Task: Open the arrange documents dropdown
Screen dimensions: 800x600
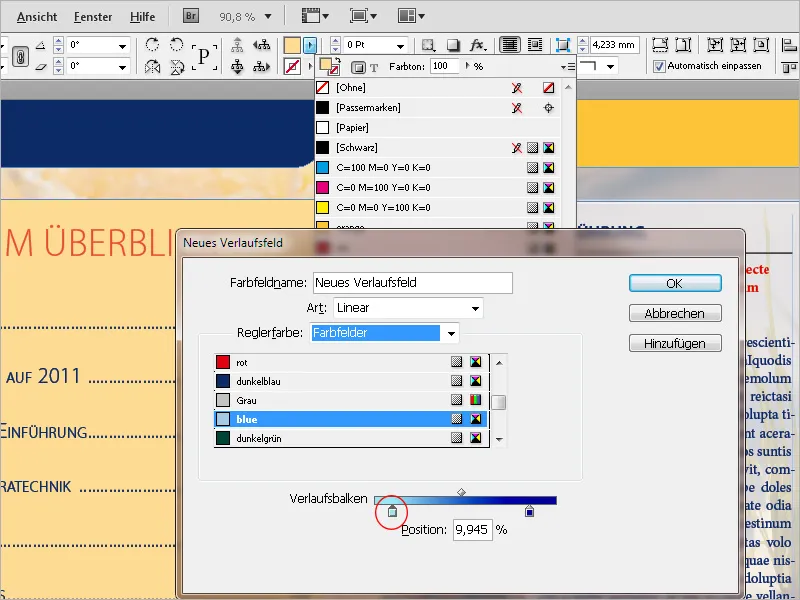Action: point(411,16)
